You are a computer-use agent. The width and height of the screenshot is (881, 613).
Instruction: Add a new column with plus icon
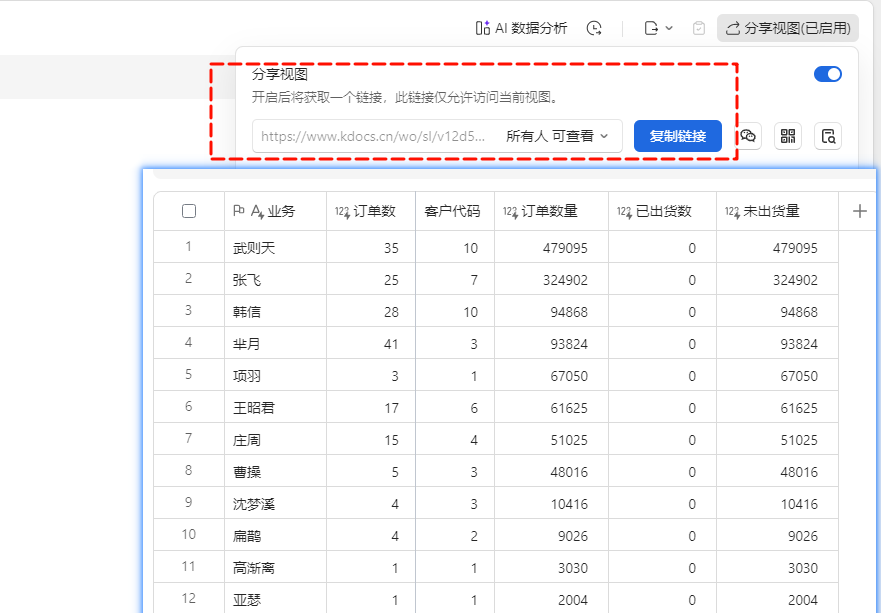click(860, 211)
